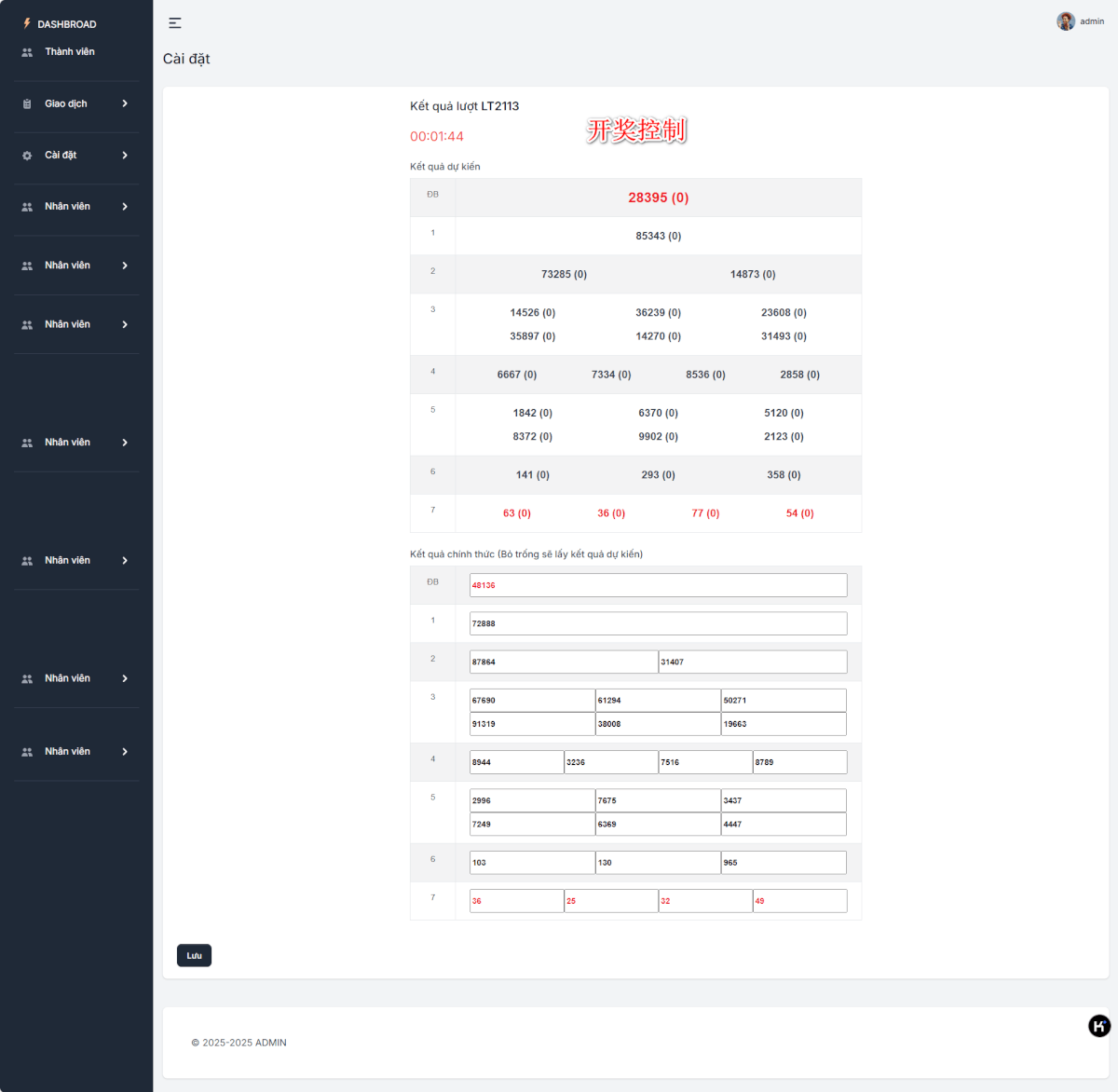The height and width of the screenshot is (1092, 1118).
Task: Click the Giao dịch sidebar icon
Action: tap(27, 104)
